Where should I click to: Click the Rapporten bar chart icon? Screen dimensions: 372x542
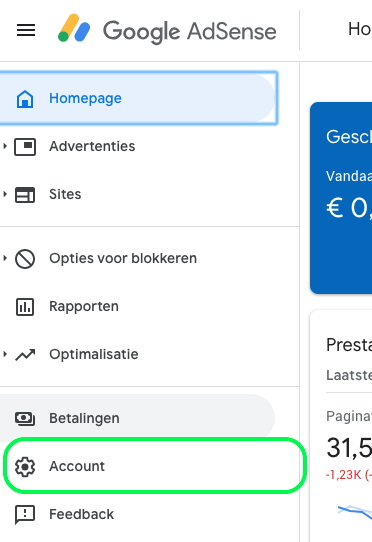click(x=25, y=307)
